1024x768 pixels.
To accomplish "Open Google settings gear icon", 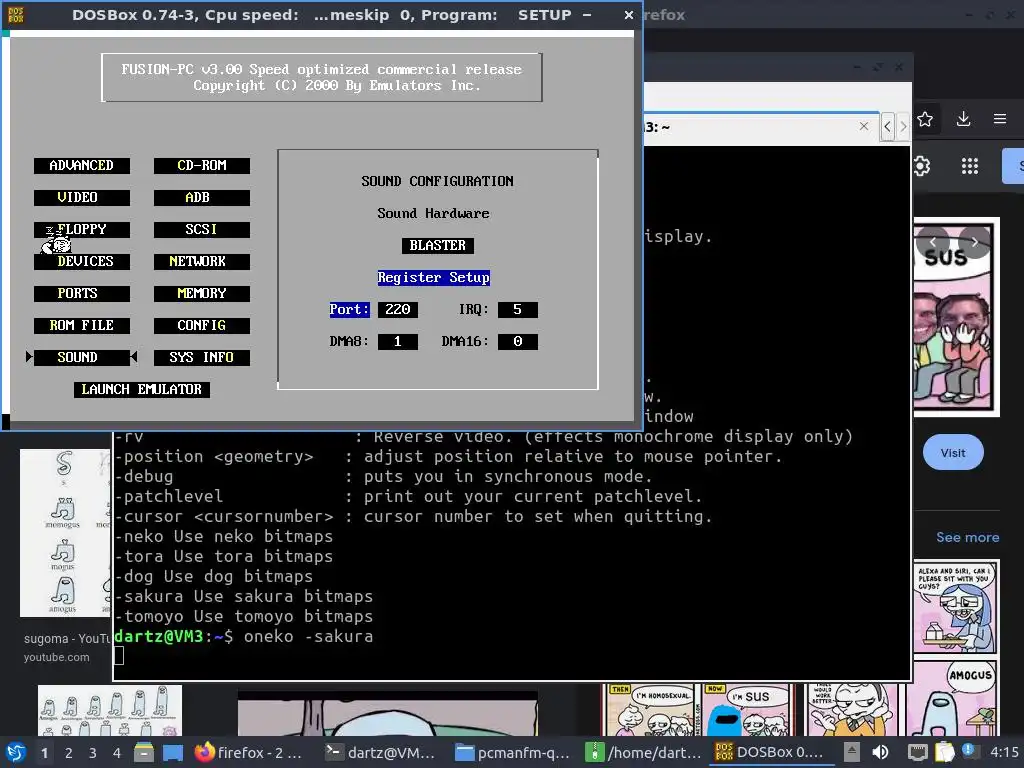I will pyautogui.click(x=921, y=166).
